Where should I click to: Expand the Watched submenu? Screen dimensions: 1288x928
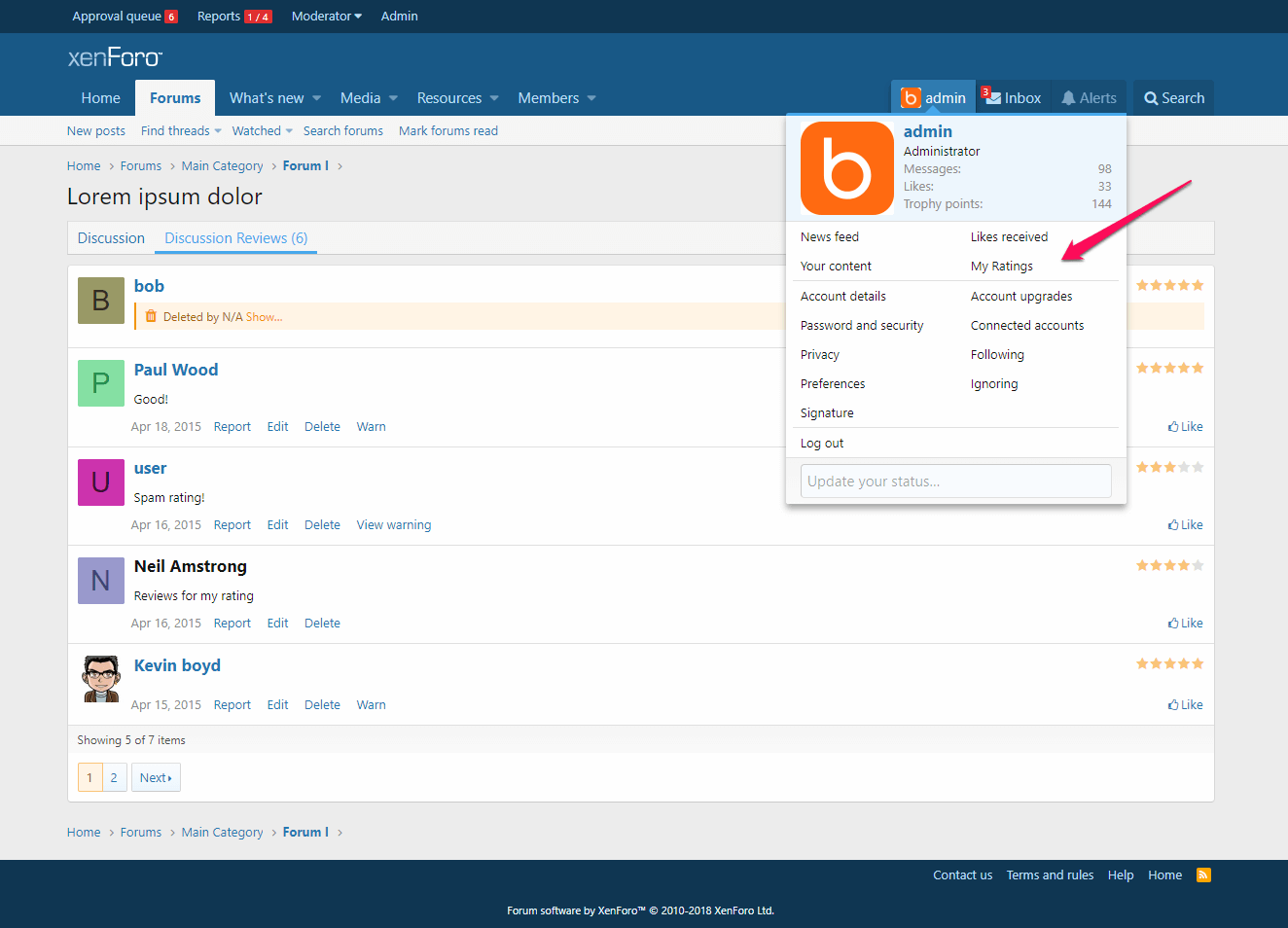tap(263, 131)
